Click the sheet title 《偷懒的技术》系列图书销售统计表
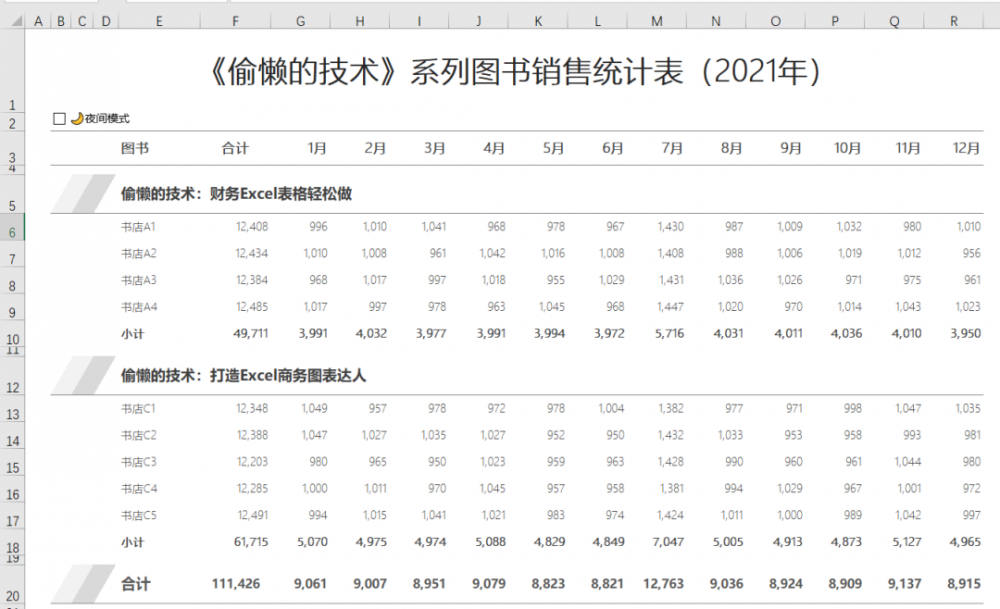 coord(515,71)
